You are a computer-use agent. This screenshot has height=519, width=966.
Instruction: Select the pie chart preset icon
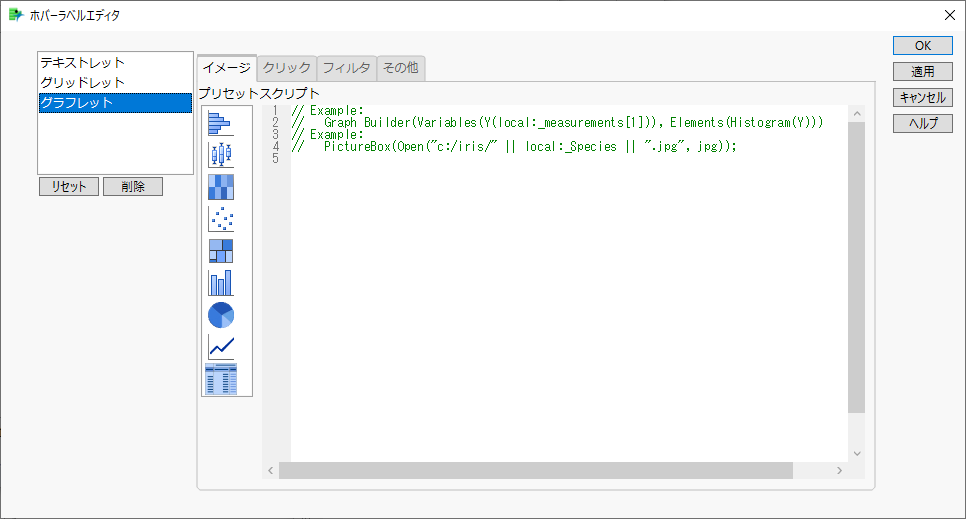[x=221, y=315]
